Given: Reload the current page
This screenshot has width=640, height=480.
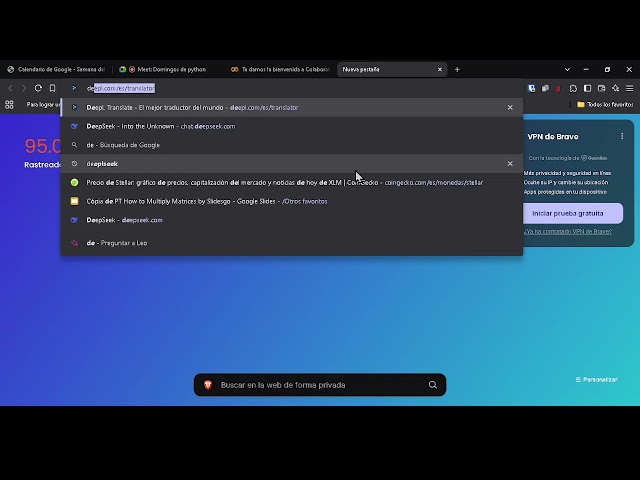Looking at the screenshot, I should click(38, 88).
